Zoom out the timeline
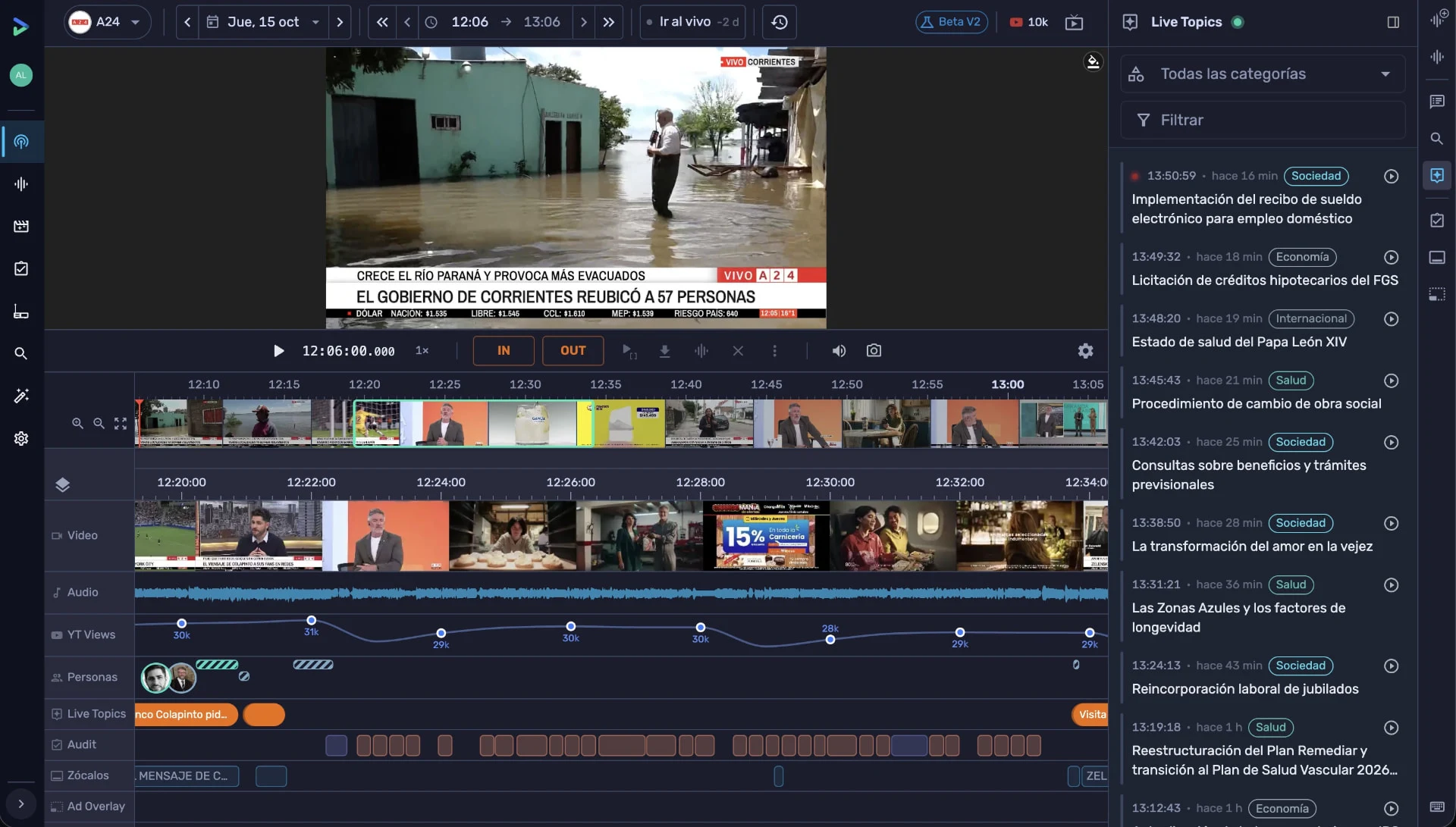Image resolution: width=1456 pixels, height=827 pixels. point(99,424)
